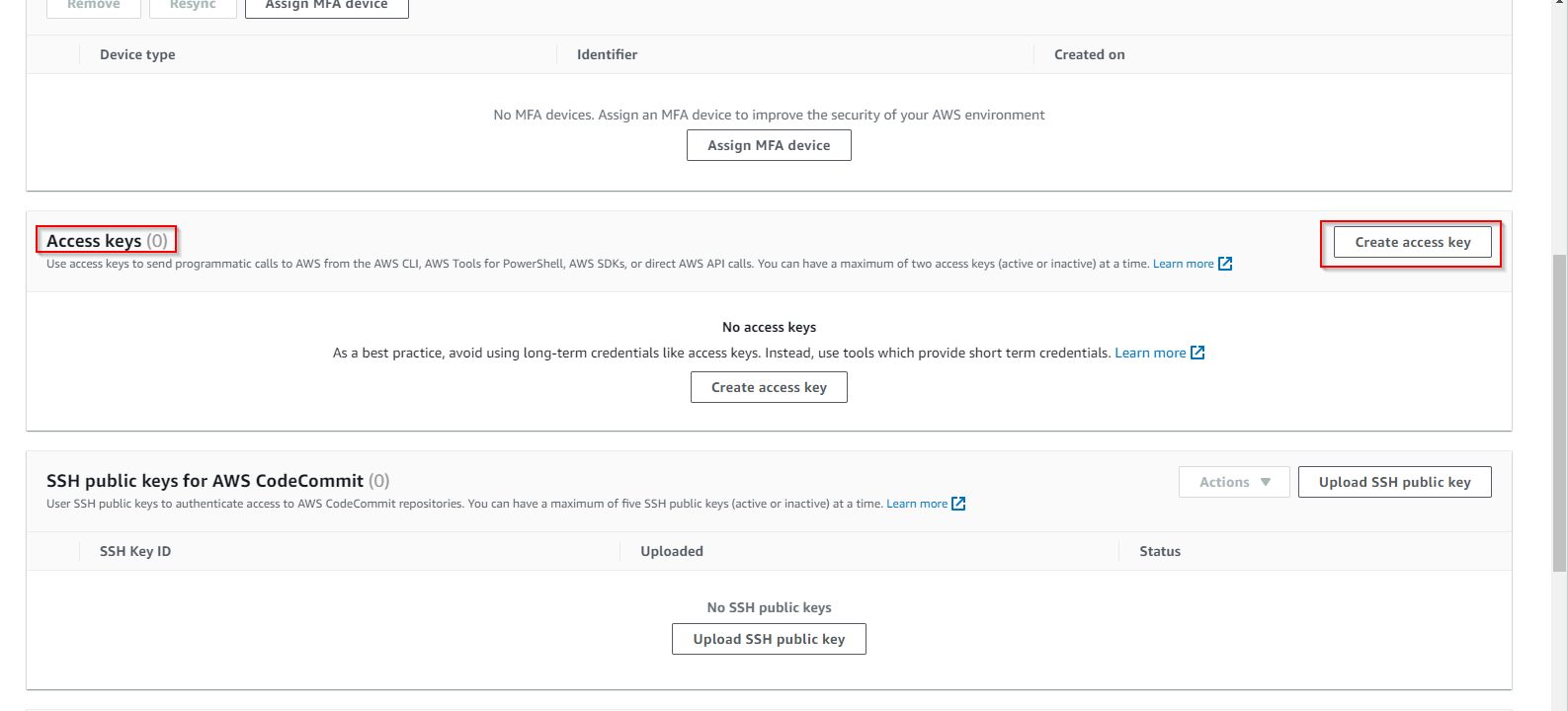Click the external link icon in the Access keys description
1568x711 pixels.
click(1225, 264)
